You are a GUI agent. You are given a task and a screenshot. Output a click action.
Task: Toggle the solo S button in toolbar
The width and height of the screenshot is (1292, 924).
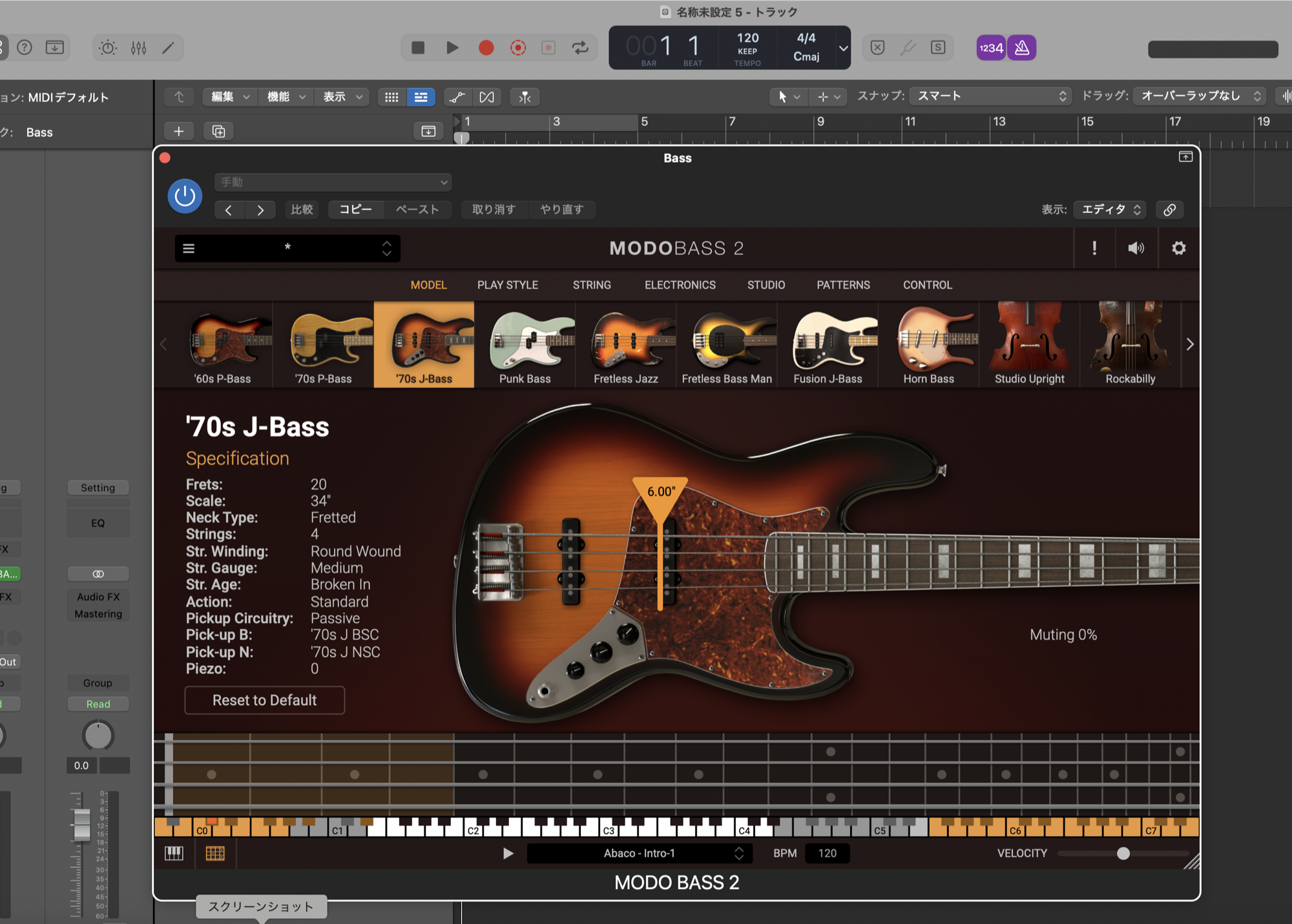(x=938, y=48)
